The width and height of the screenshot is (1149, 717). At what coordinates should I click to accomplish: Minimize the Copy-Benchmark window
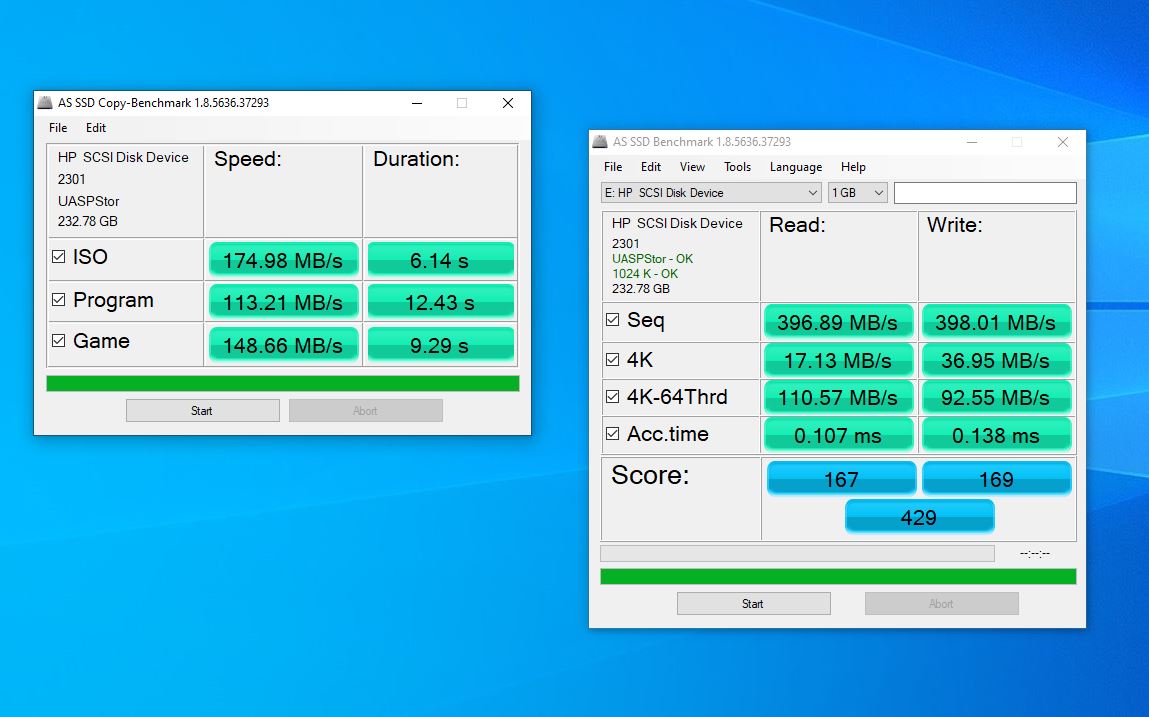pyautogui.click(x=415, y=103)
